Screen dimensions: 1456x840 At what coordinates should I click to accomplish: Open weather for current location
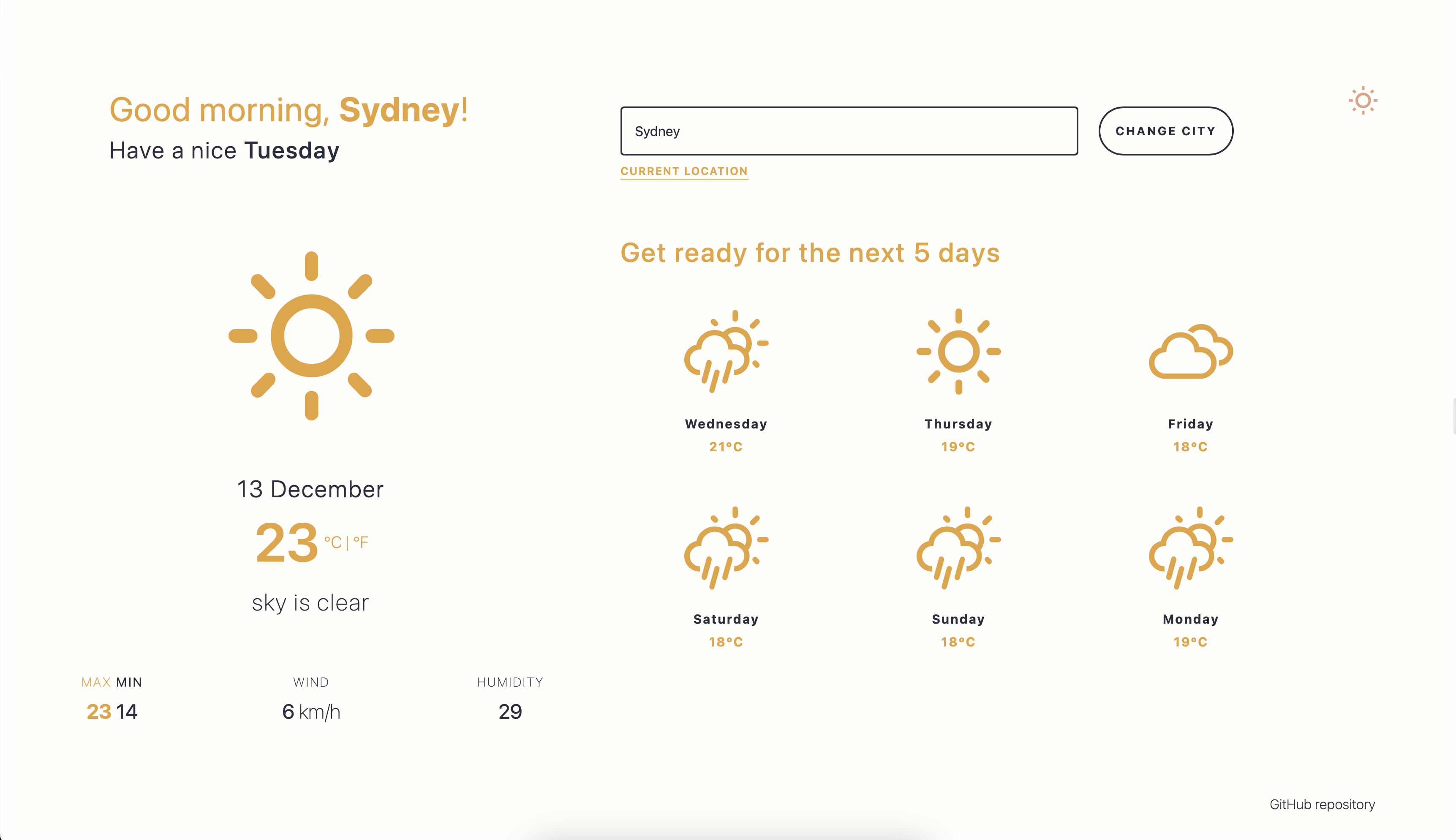tap(684, 171)
